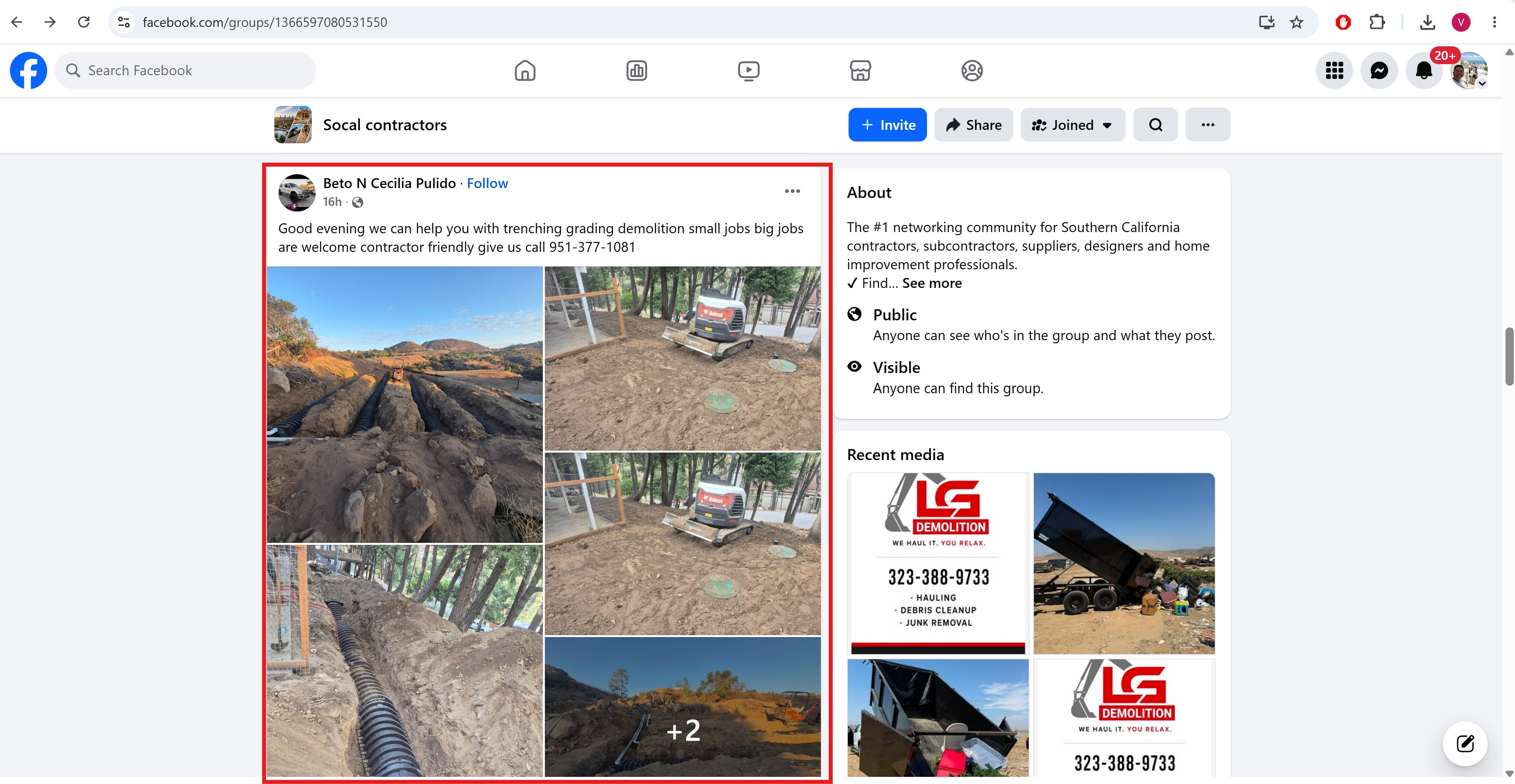
Task: Click the "Recent media" heading
Action: pos(895,455)
